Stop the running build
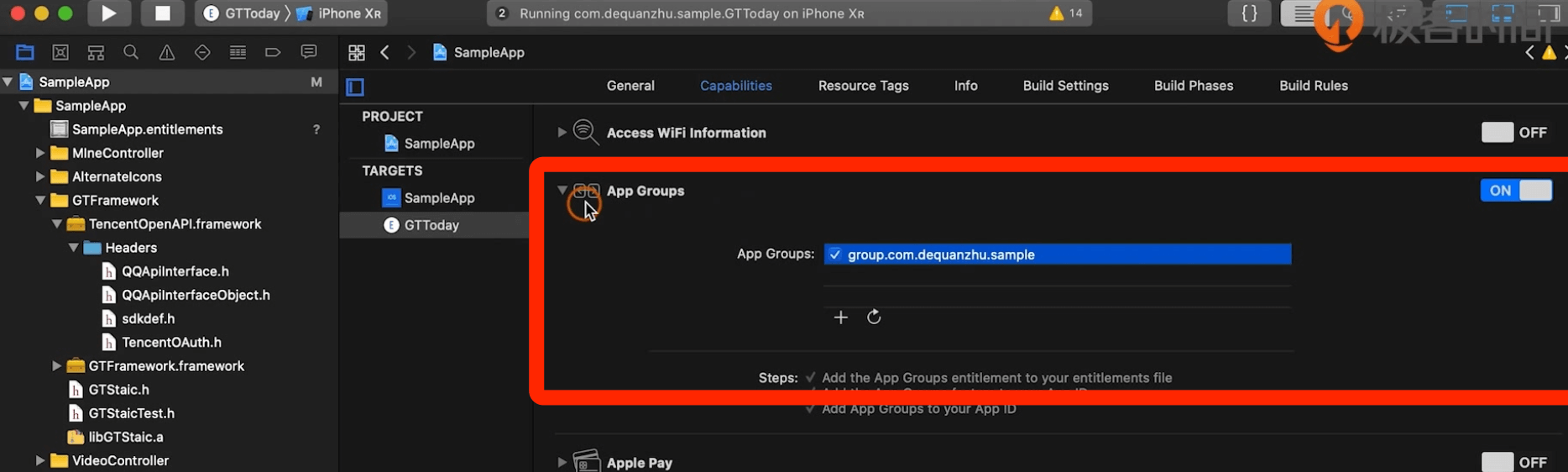The height and width of the screenshot is (472, 1568). point(163,13)
